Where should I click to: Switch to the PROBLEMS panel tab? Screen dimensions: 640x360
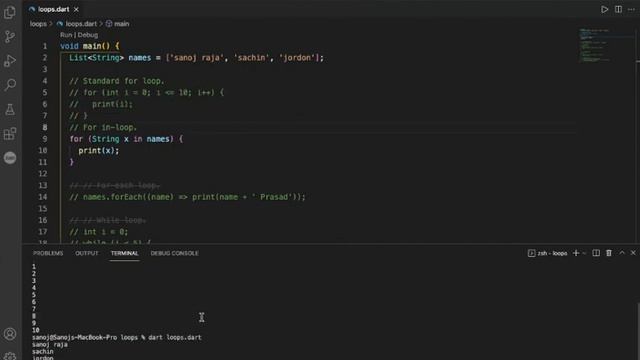click(x=48, y=253)
